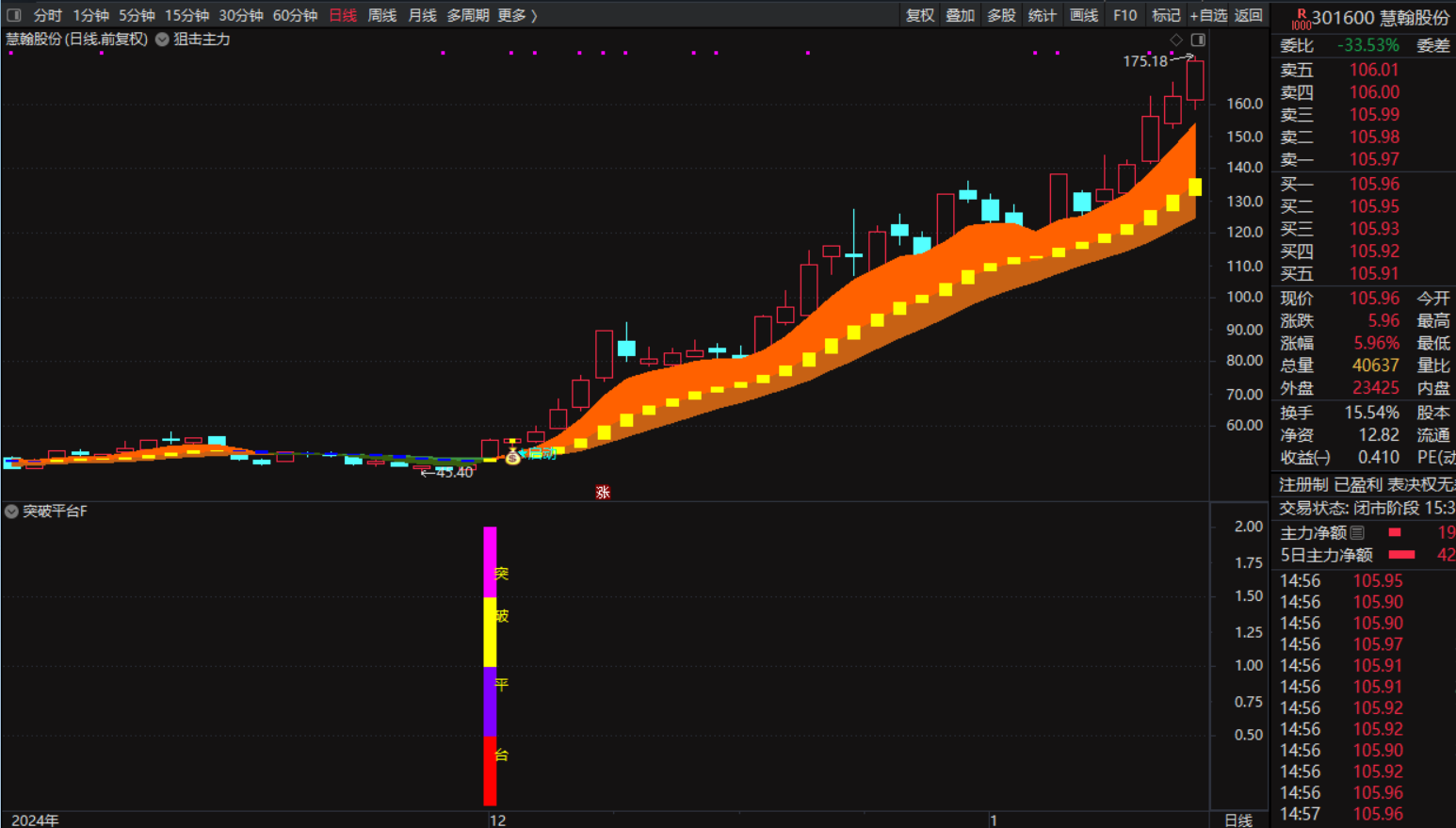Open the 画线 drawing tool
1456x828 pixels.
click(1083, 15)
